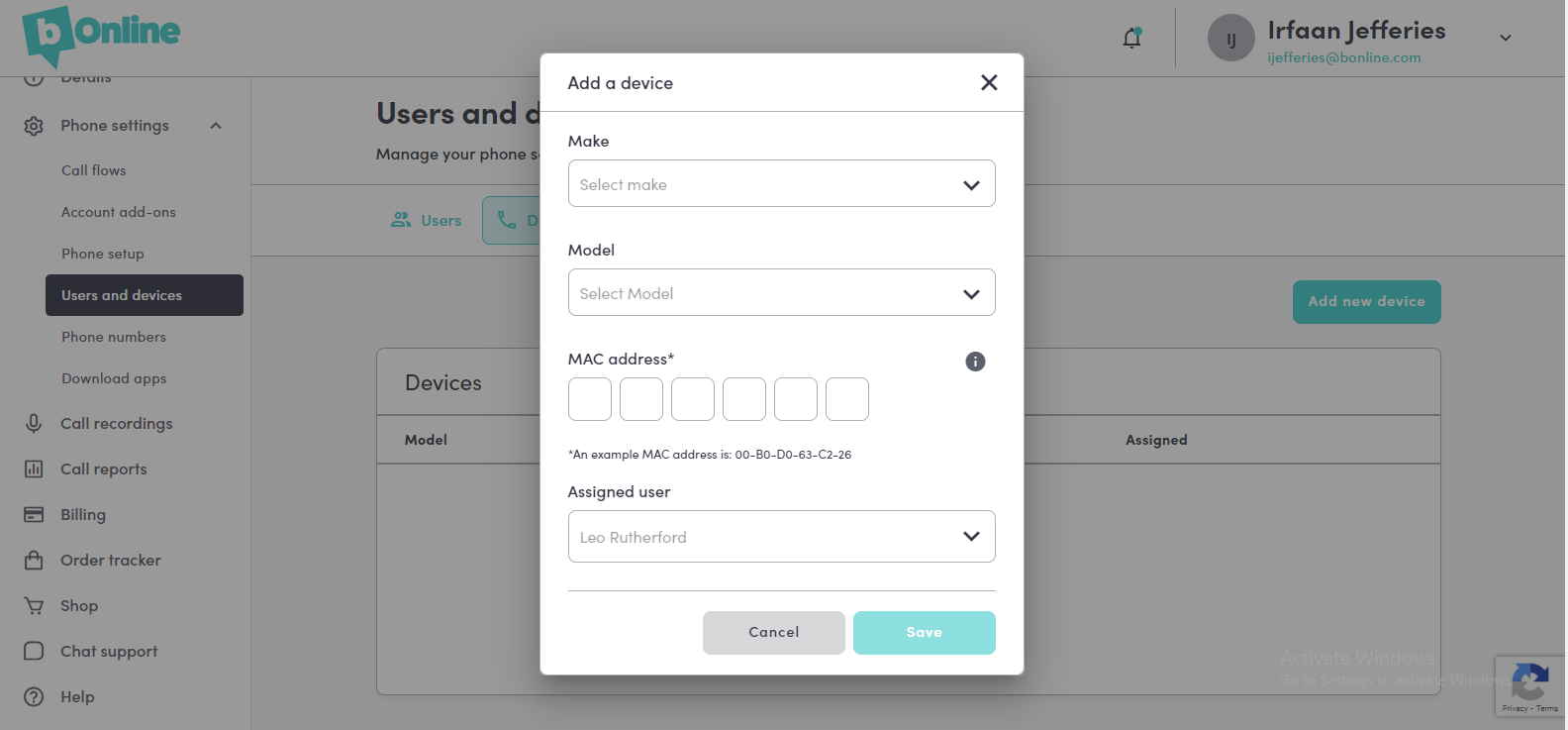
Task: Open the Select make dropdown
Action: (781, 184)
